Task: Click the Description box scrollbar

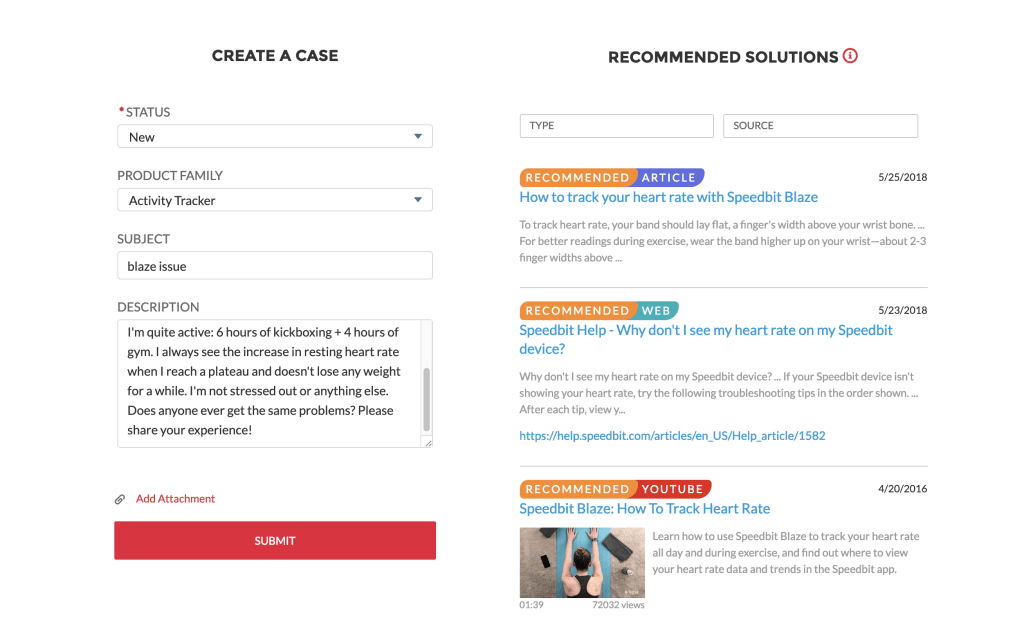Action: (427, 398)
